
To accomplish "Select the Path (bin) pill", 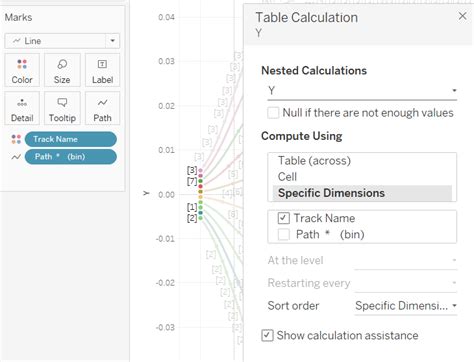I will (71, 157).
